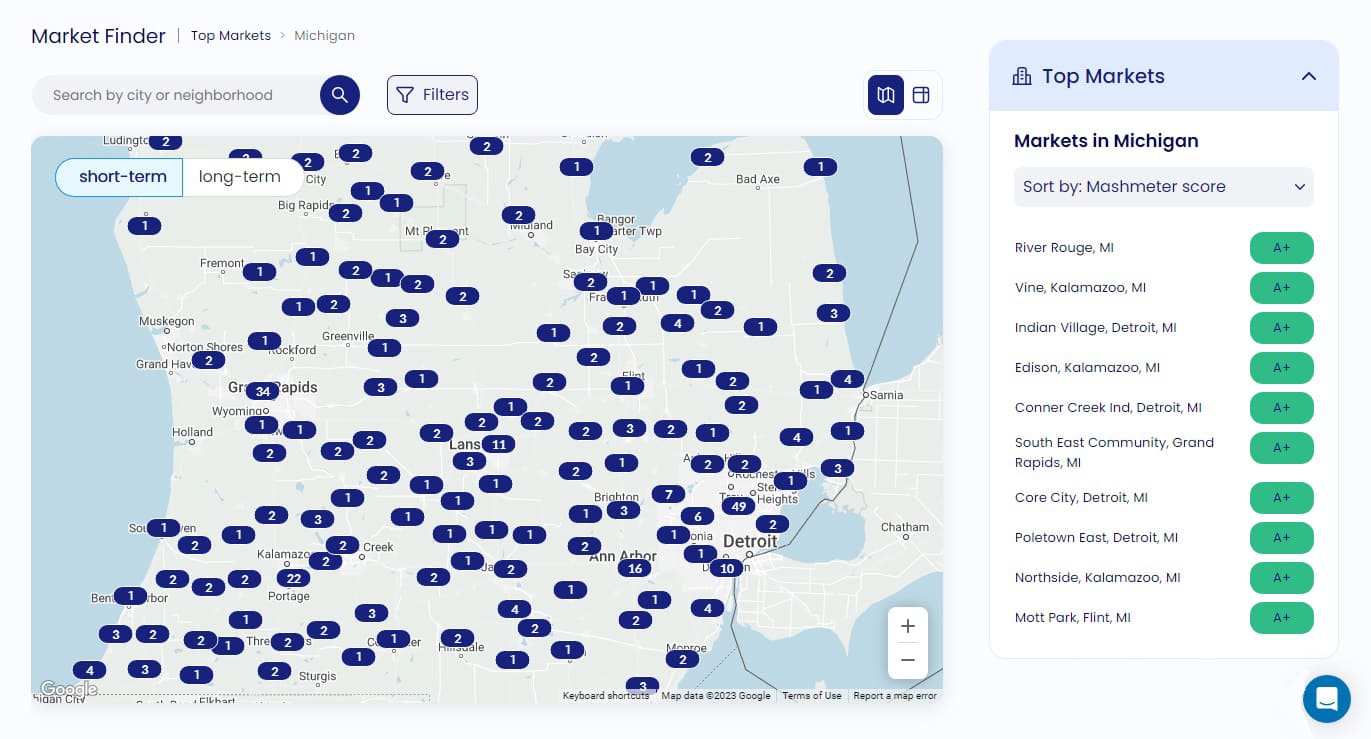Open the chat bubble in bottom-right corner
1371x739 pixels.
pyautogui.click(x=1327, y=699)
